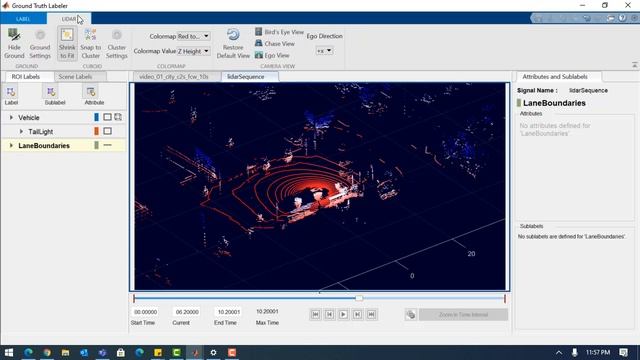This screenshot has height=360, width=640.
Task: Switch to the LABEL ribbon tab
Action: point(23,19)
